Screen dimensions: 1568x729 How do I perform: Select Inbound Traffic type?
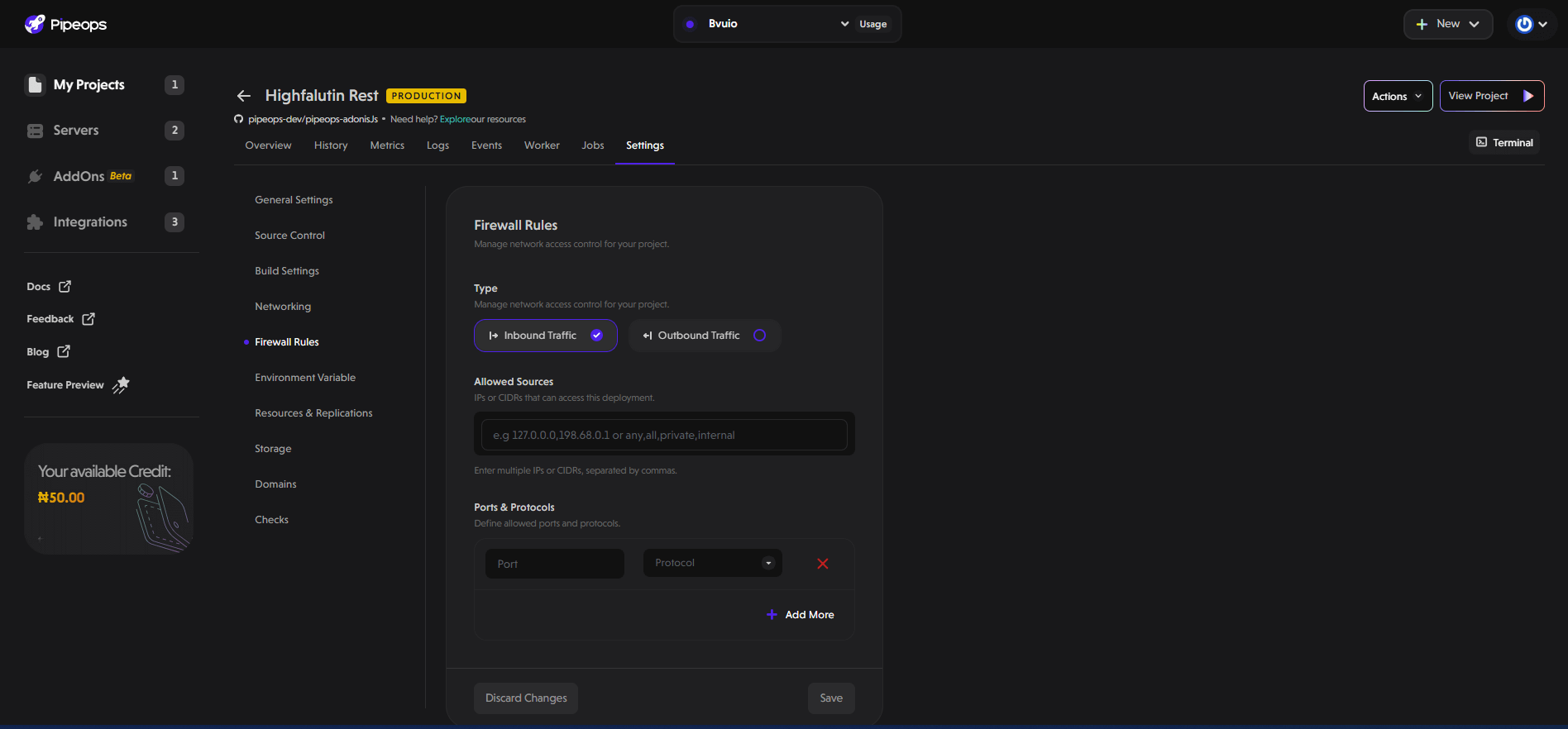(546, 336)
